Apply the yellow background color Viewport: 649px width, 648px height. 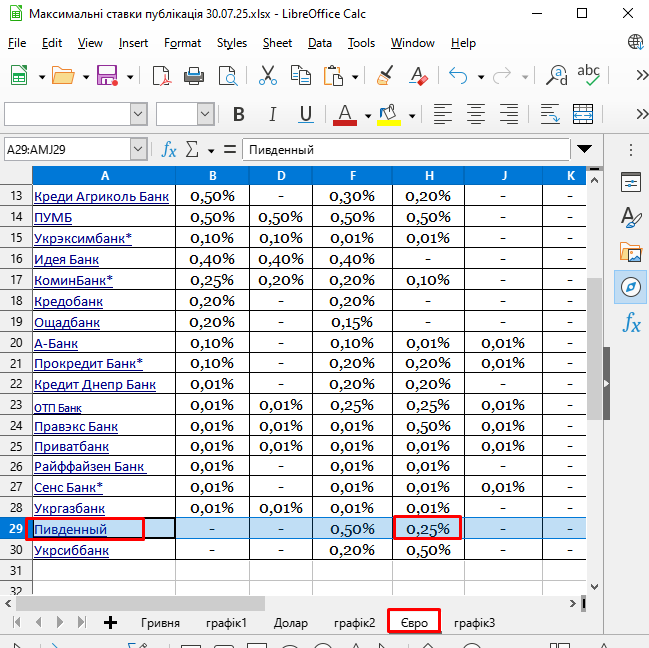pos(389,115)
